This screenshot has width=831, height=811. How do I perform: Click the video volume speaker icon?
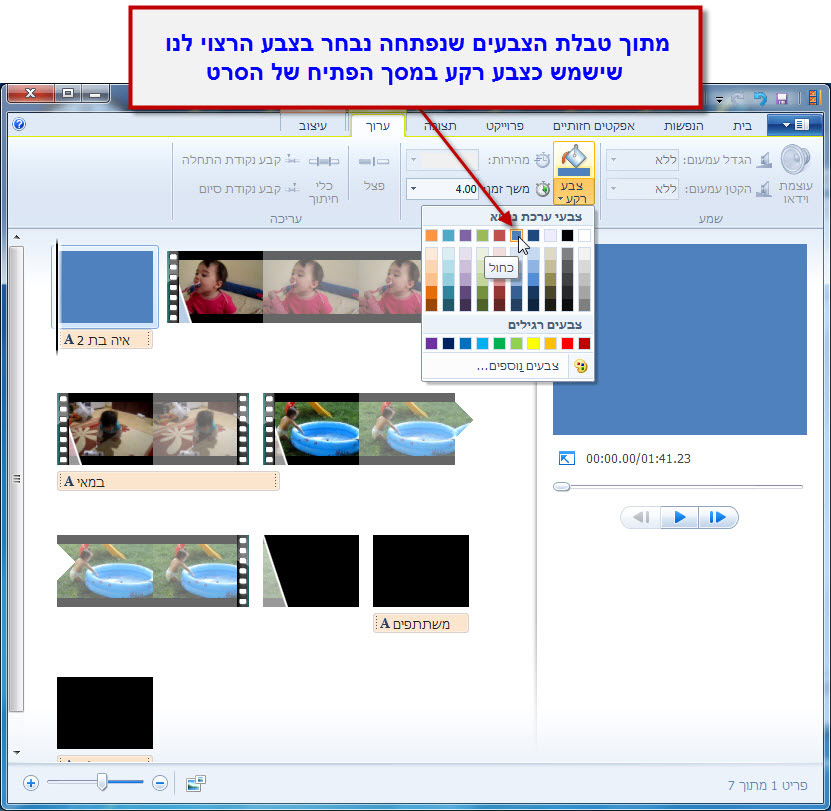[795, 160]
